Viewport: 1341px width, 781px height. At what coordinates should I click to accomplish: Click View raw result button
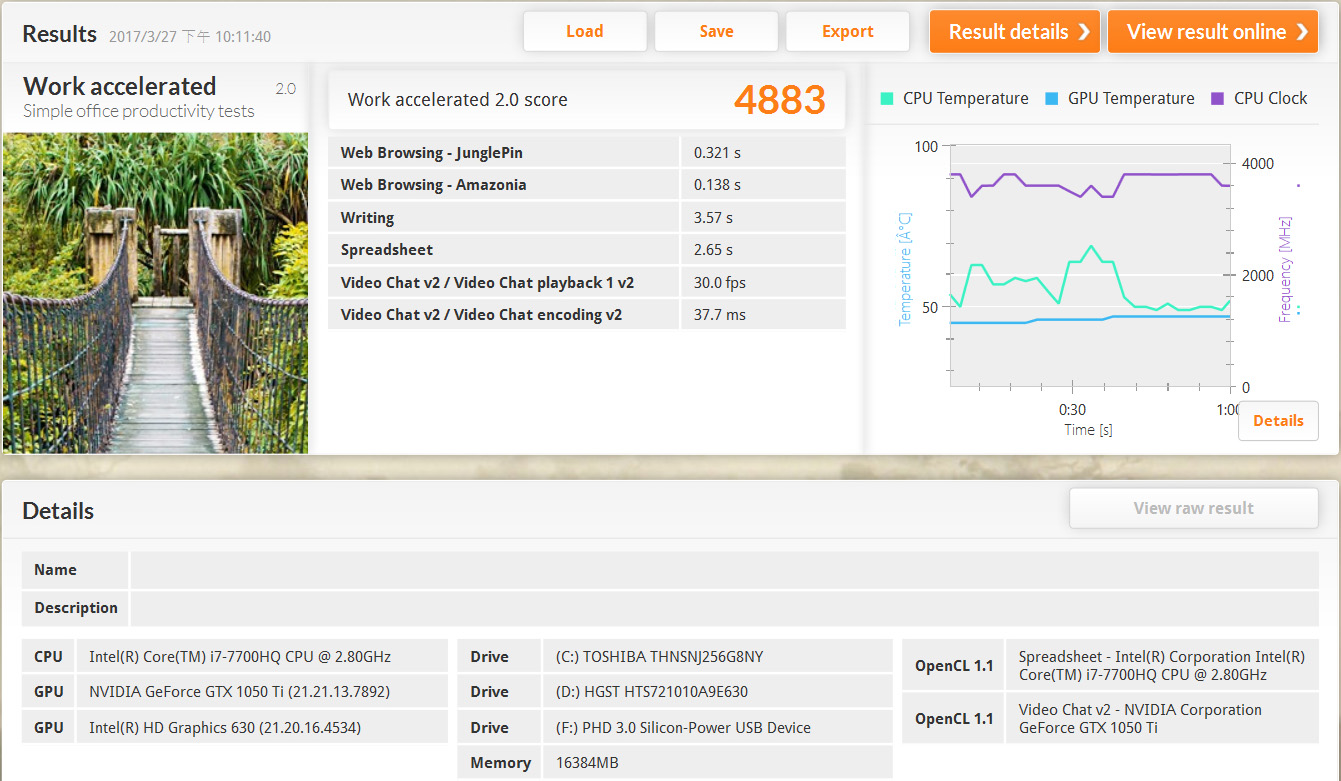[1193, 508]
